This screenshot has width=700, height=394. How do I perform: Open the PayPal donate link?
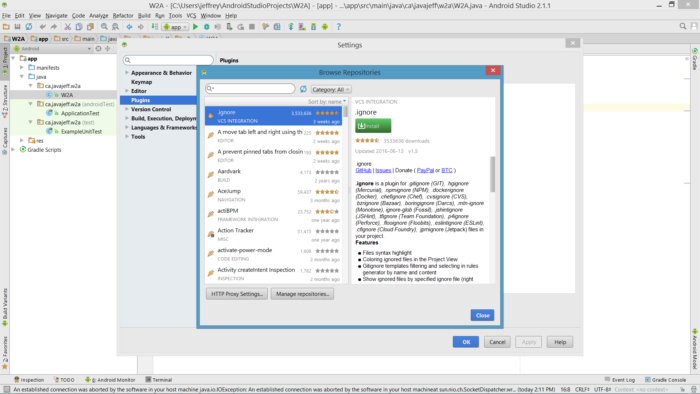coord(425,170)
